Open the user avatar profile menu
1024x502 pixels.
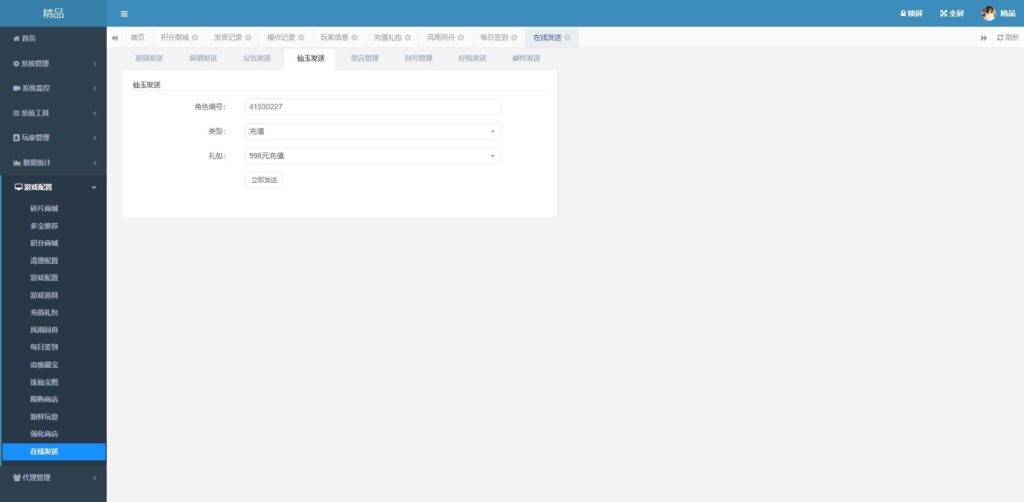click(989, 14)
